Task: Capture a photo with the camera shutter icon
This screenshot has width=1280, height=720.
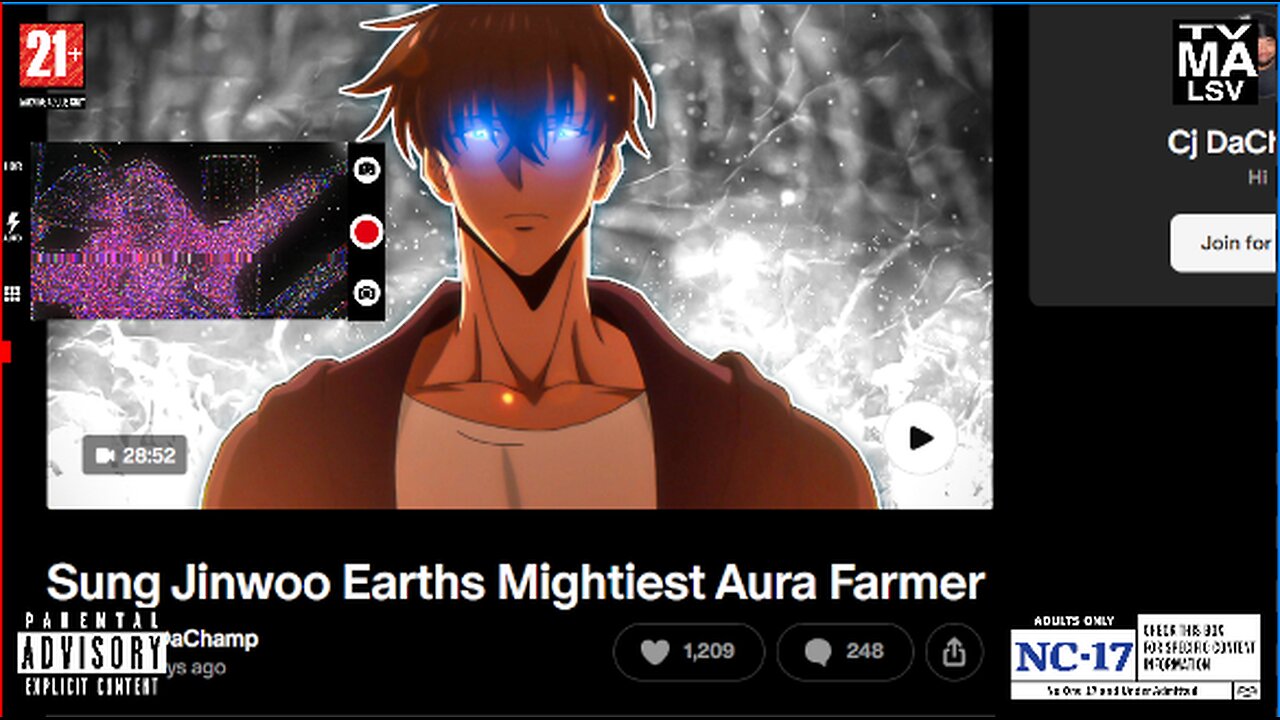Action: (367, 293)
